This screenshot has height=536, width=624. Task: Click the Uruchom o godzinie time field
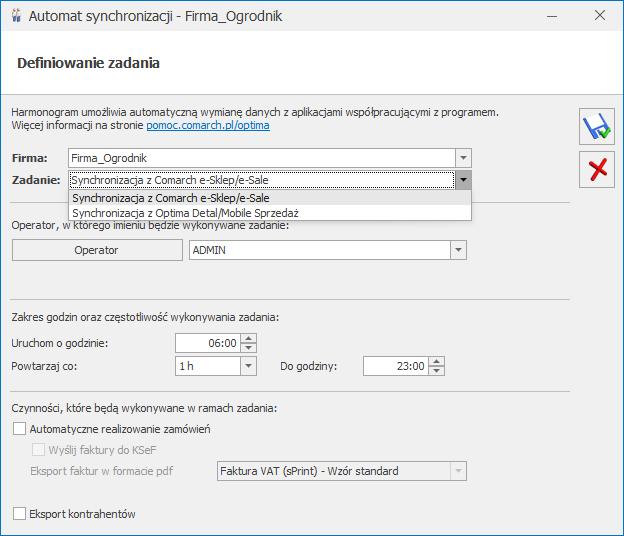click(207, 343)
